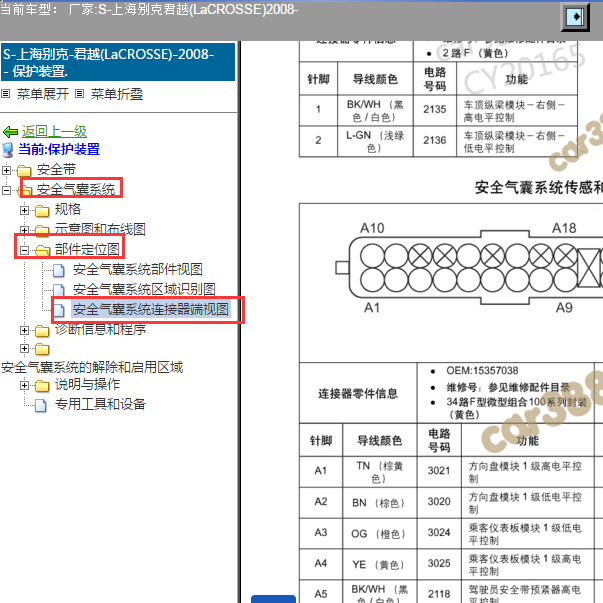Expand the 安全带 tree node
The width and height of the screenshot is (603, 603).
point(6,170)
